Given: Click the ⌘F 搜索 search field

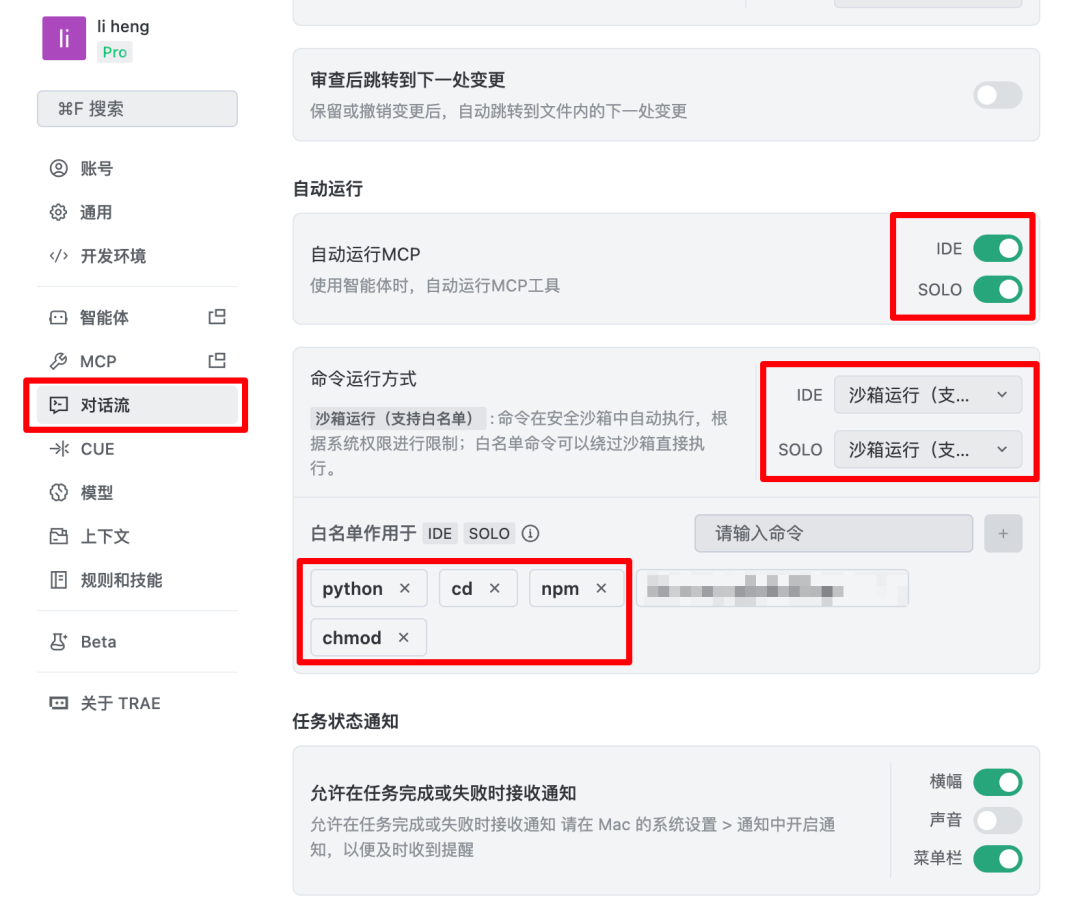Looking at the screenshot, I should click(x=137, y=109).
